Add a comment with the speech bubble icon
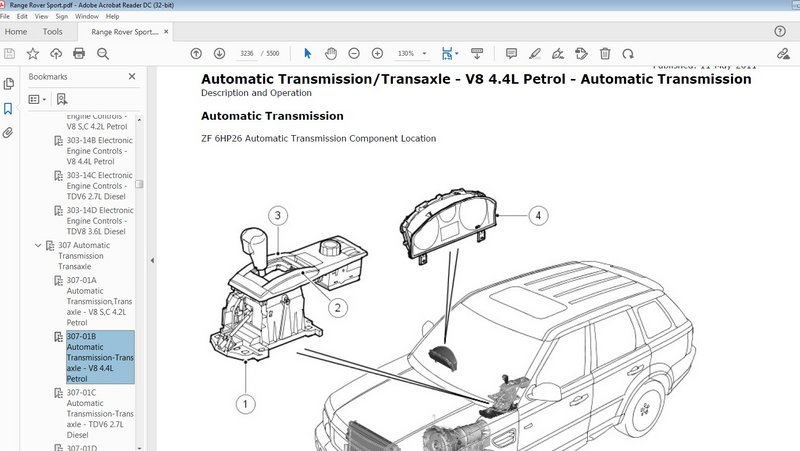The image size is (800, 451). coord(511,54)
